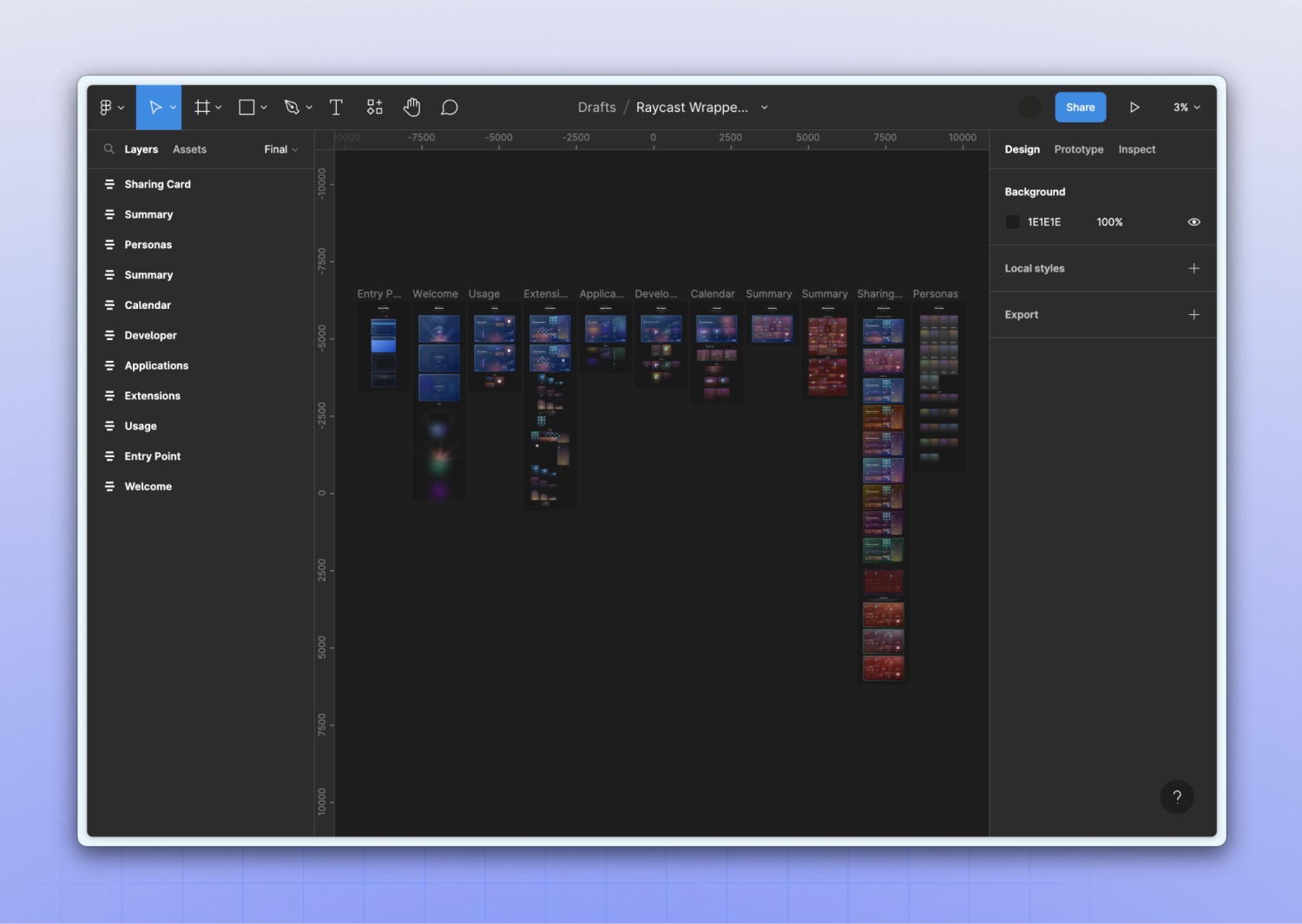Open the Resources components tool
This screenshot has width=1302, height=924.
374,108
